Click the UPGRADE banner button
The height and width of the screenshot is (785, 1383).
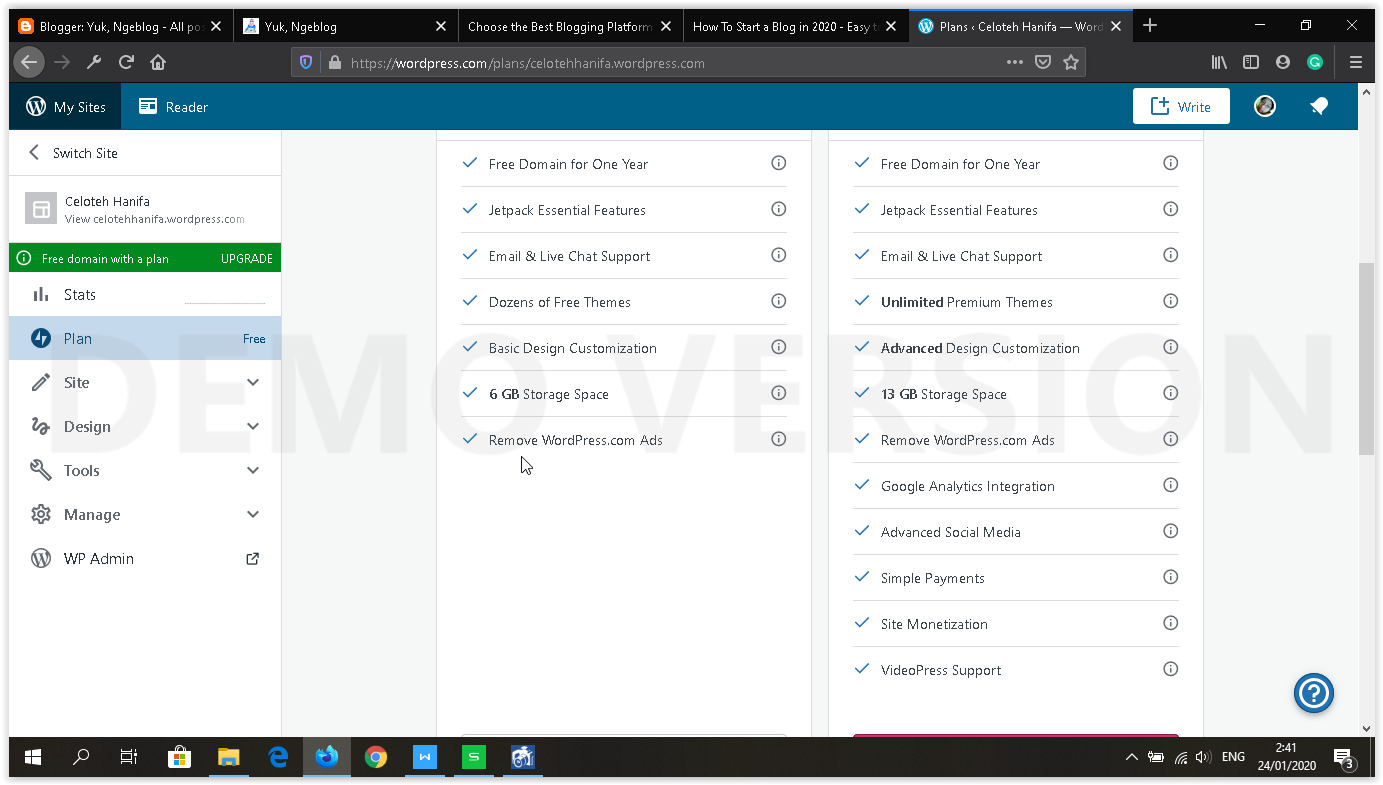(x=247, y=259)
